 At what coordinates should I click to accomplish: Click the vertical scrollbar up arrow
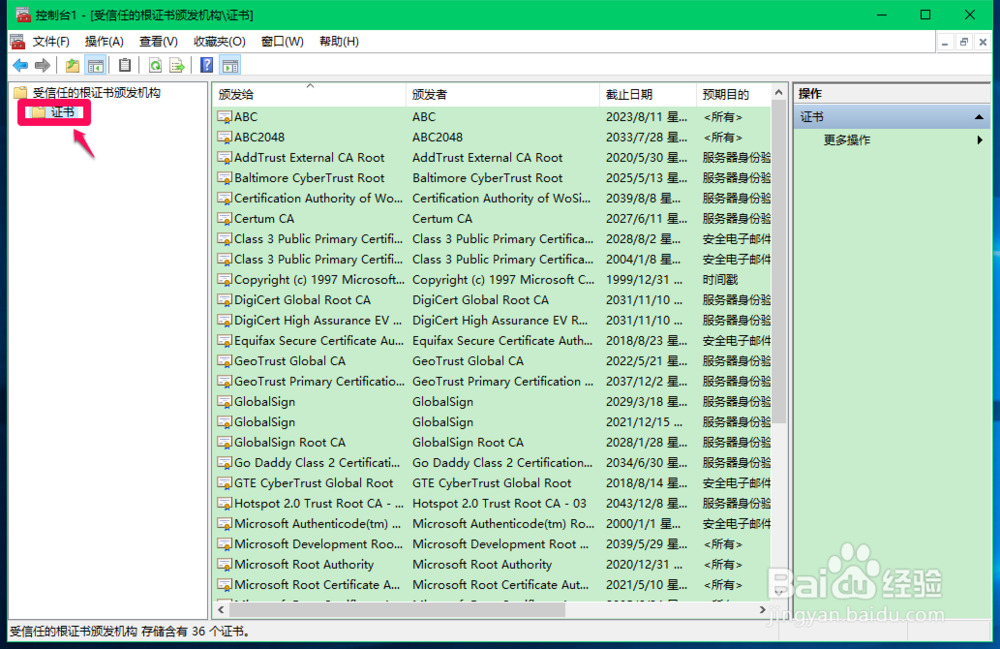[779, 92]
